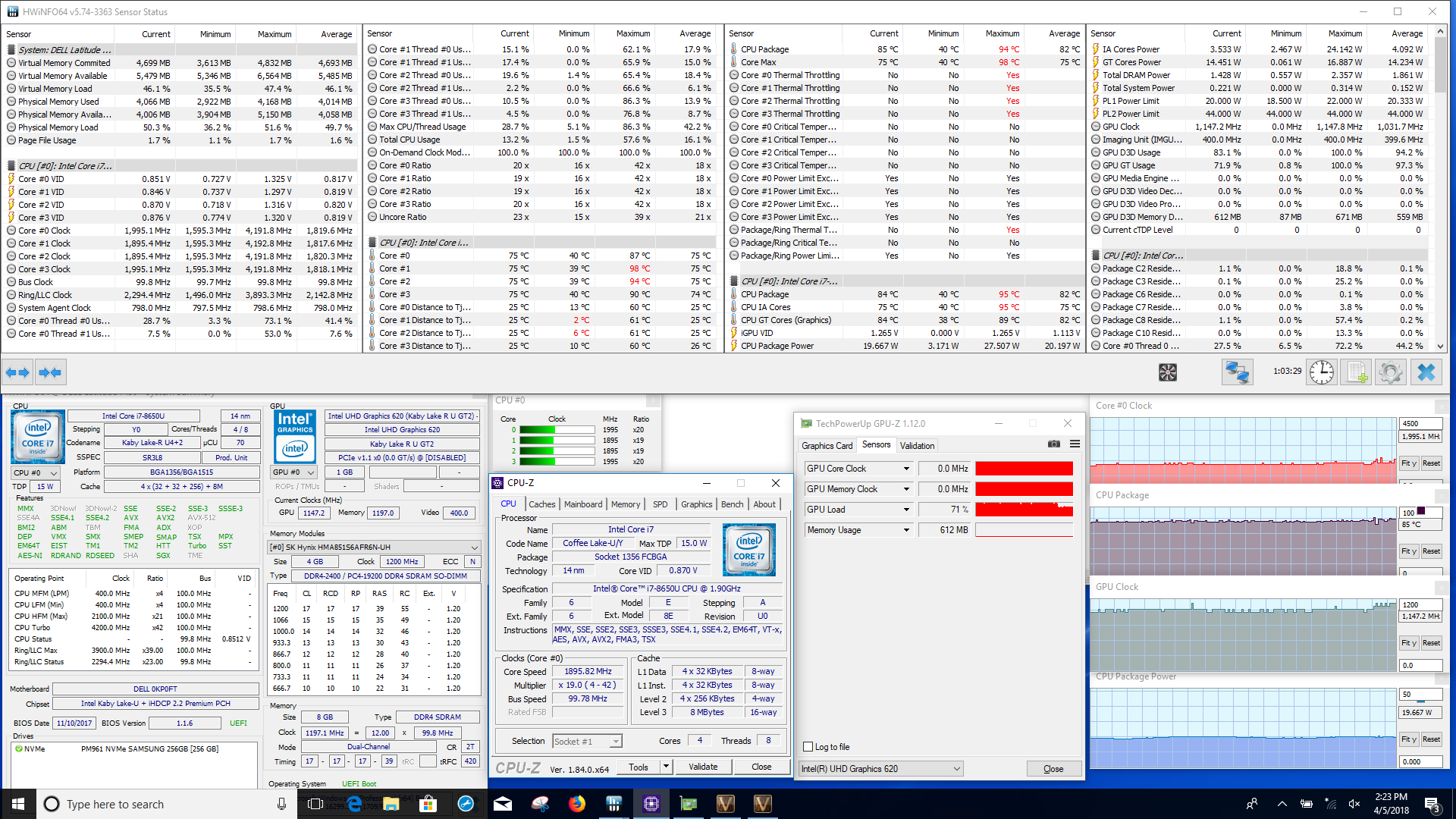Click the blue X close sensors icon
Image resolution: width=1456 pixels, height=819 pixels.
[1426, 372]
